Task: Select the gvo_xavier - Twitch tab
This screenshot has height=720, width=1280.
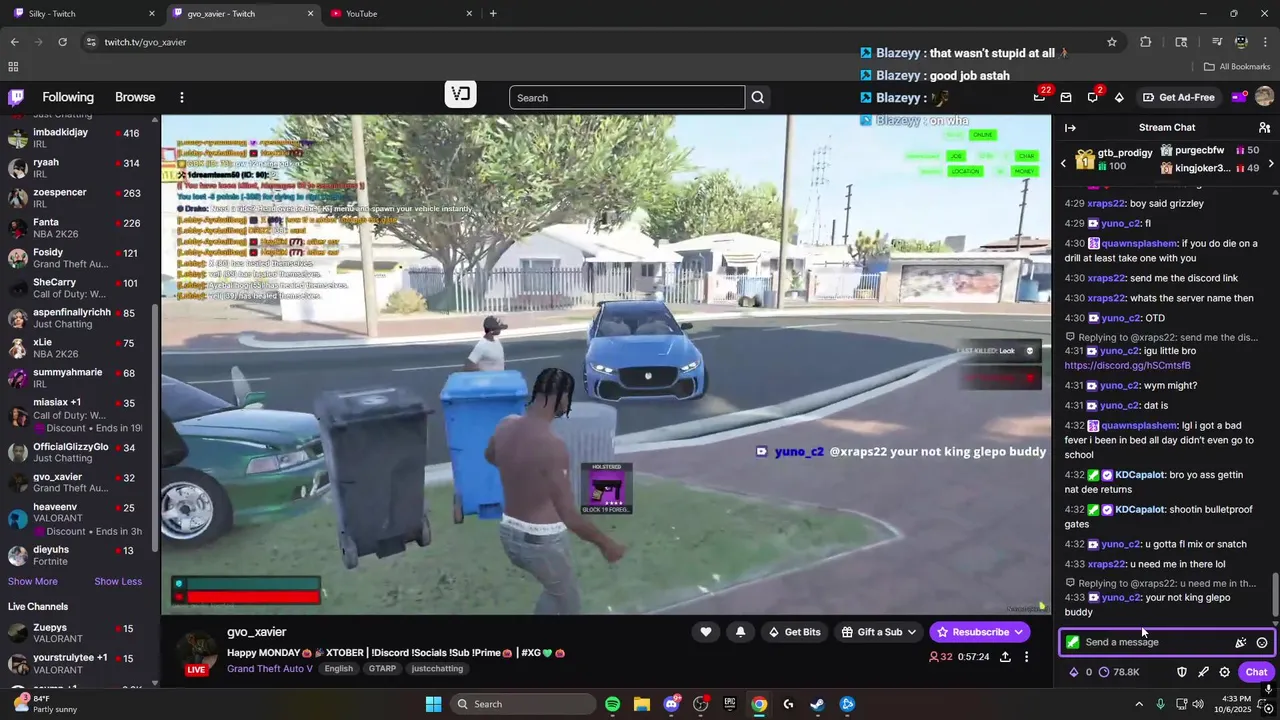Action: tap(242, 13)
